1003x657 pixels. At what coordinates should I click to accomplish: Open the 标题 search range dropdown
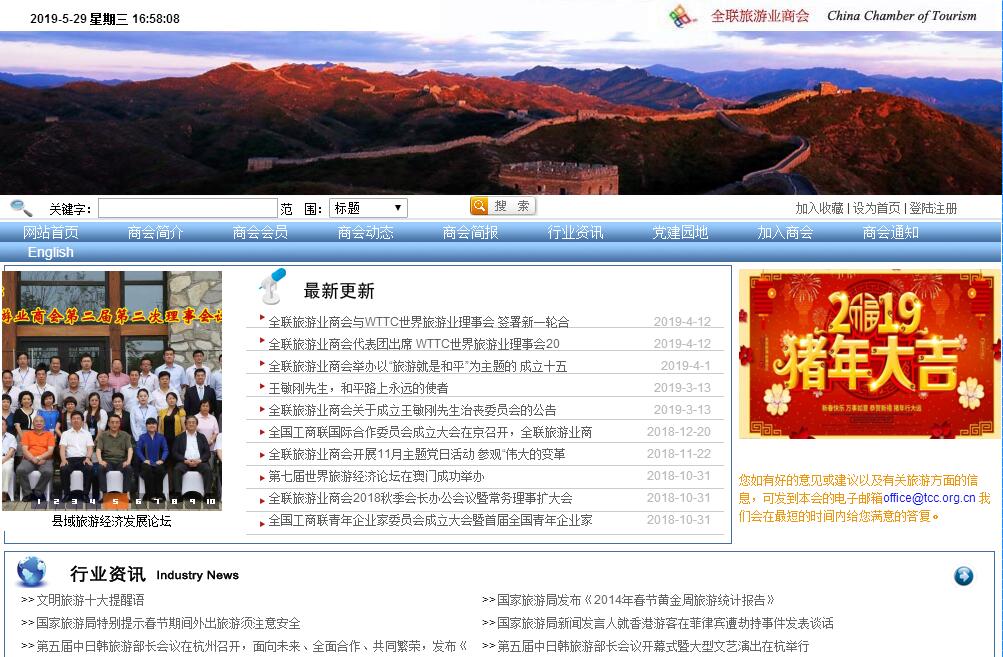tap(367, 208)
